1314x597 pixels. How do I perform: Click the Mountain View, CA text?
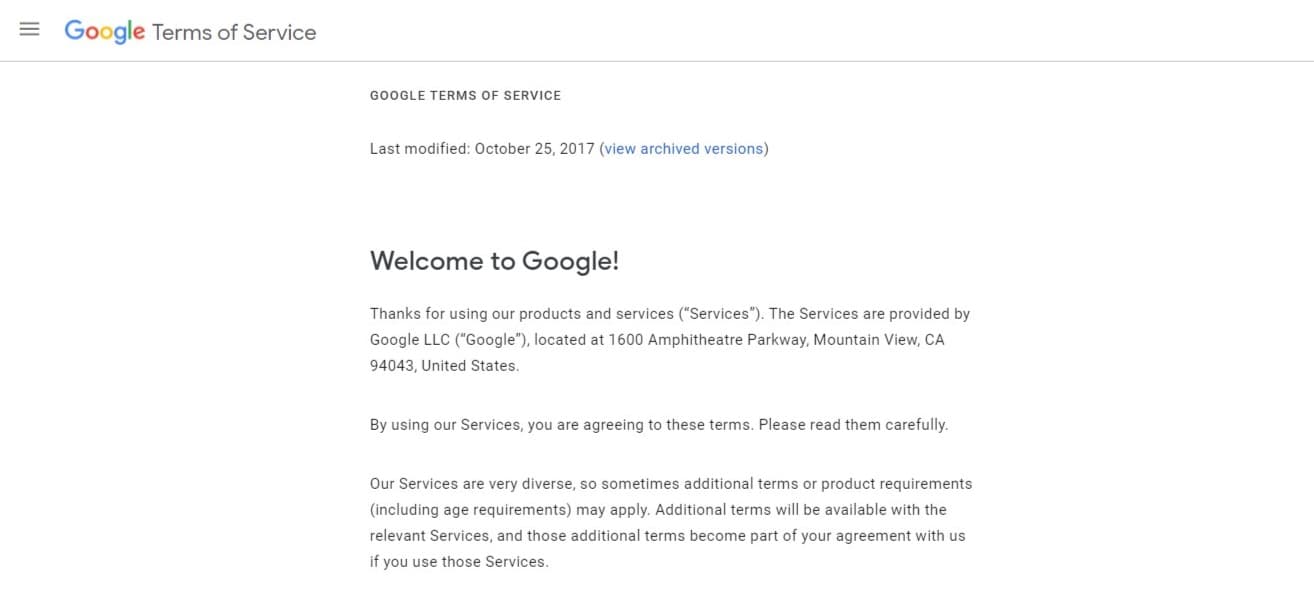[x=878, y=339]
